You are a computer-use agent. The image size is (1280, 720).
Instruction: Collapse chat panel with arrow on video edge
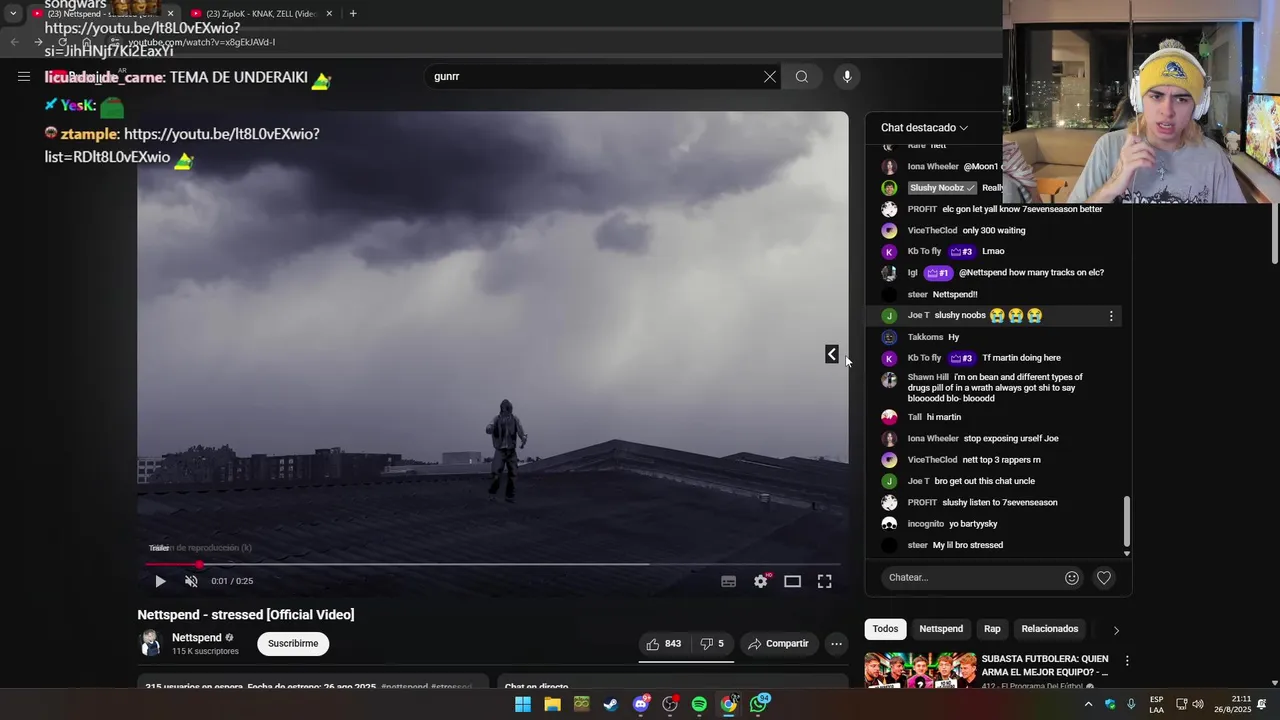[x=832, y=354]
